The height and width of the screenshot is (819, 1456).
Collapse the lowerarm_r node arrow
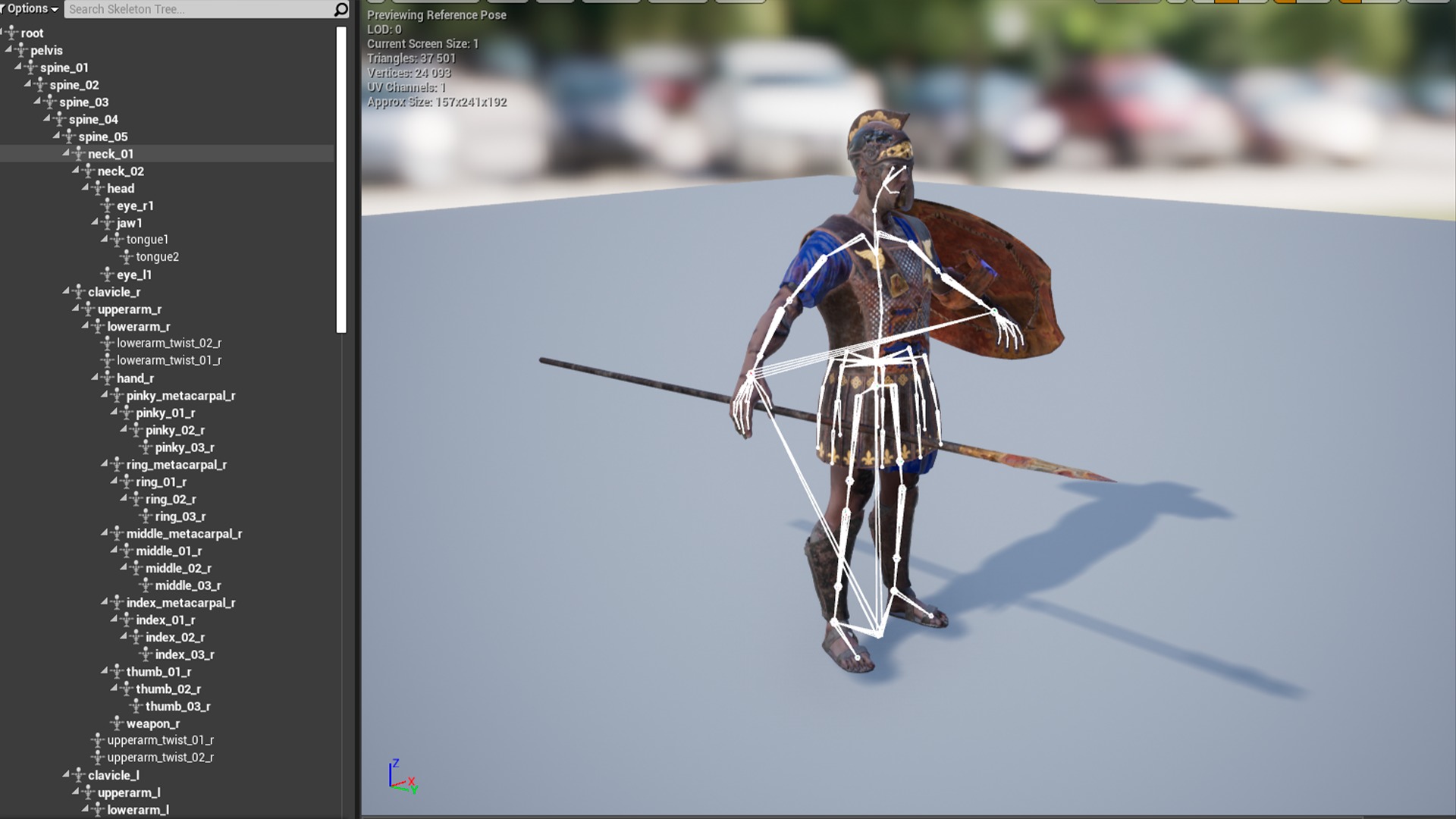click(86, 326)
